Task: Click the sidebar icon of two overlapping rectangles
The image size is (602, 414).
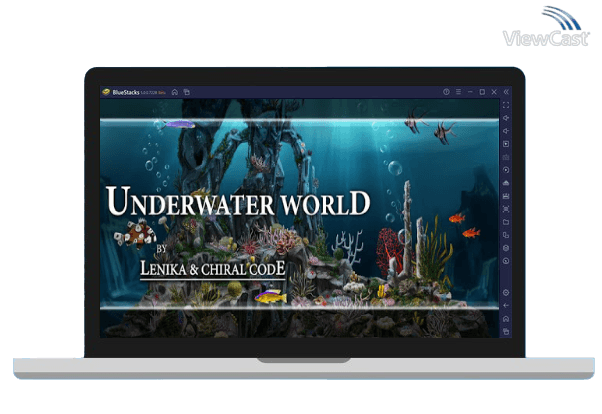Action: click(506, 235)
